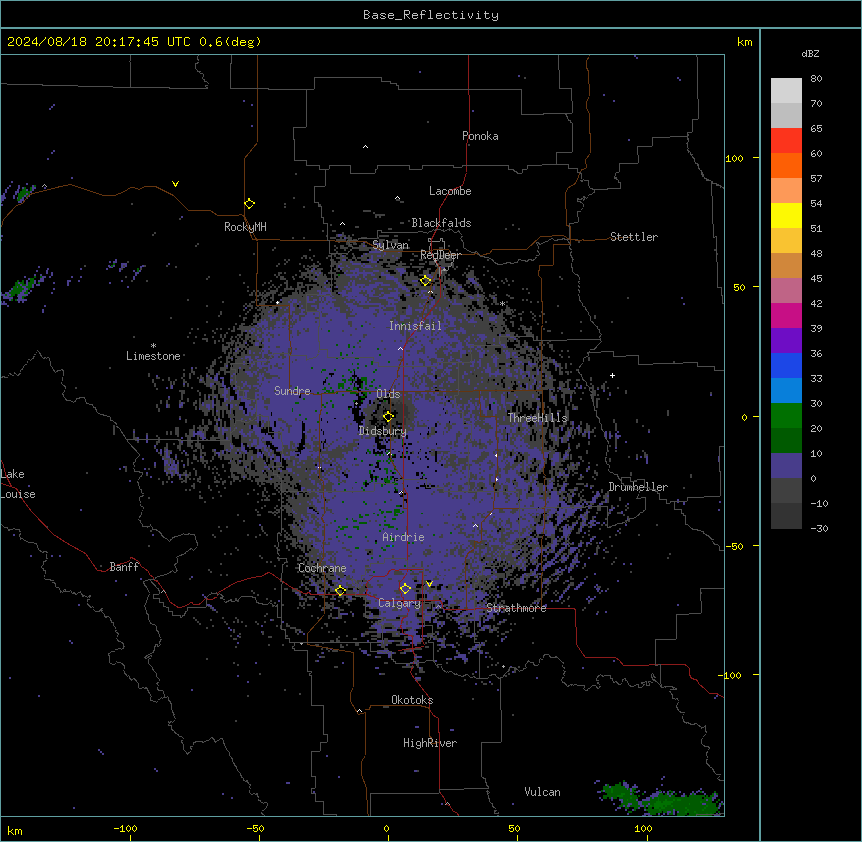Image resolution: width=862 pixels, height=842 pixels.
Task: Click the 100 km mark on right axis
Action: (734, 158)
